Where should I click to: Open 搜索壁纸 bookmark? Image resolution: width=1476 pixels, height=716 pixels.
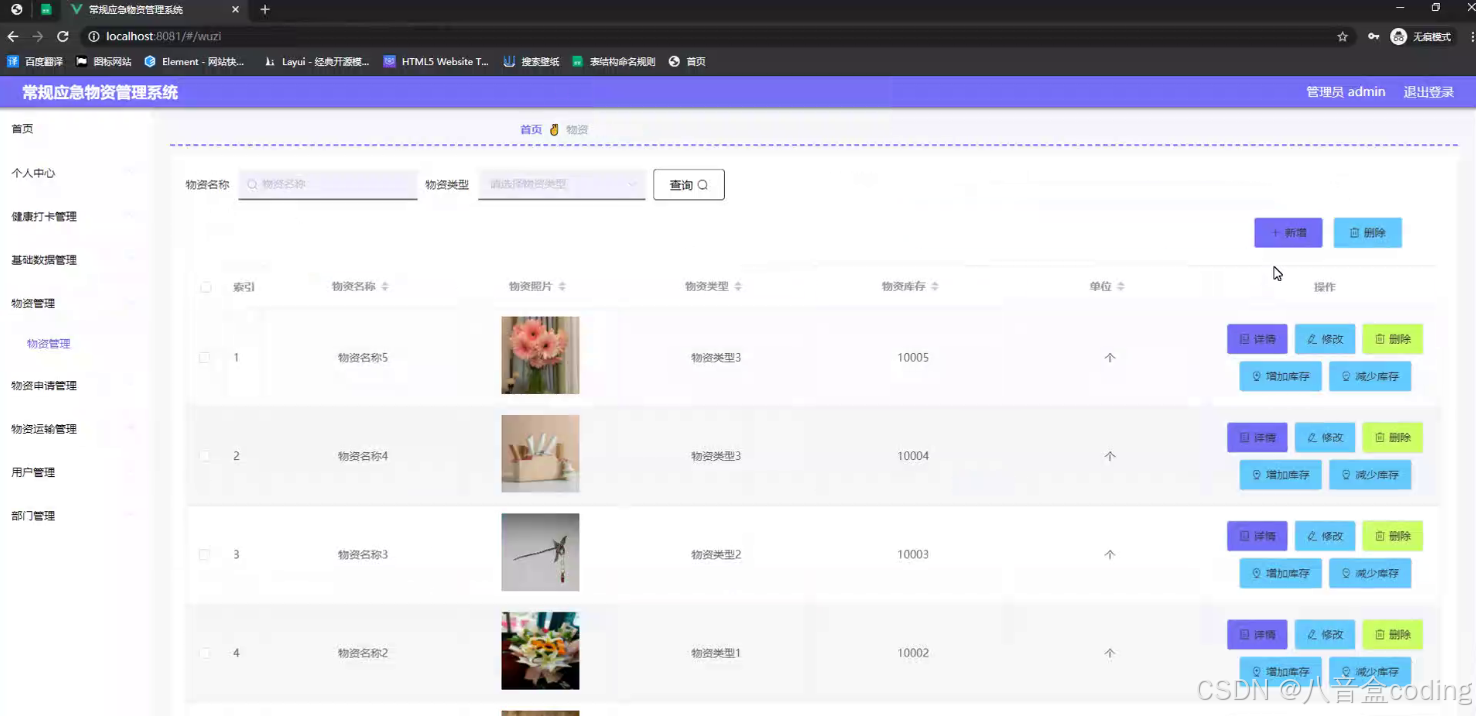[x=531, y=61]
